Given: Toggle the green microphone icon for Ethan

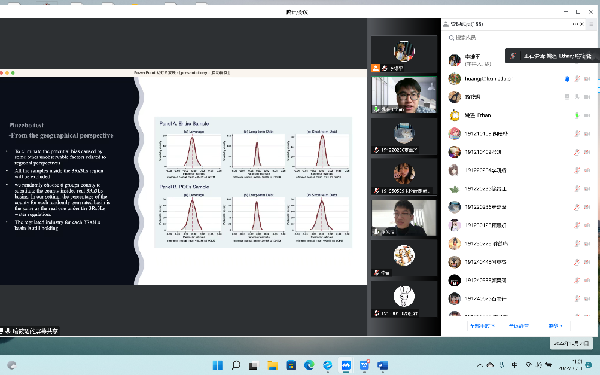Looking at the screenshot, I should (577, 115).
